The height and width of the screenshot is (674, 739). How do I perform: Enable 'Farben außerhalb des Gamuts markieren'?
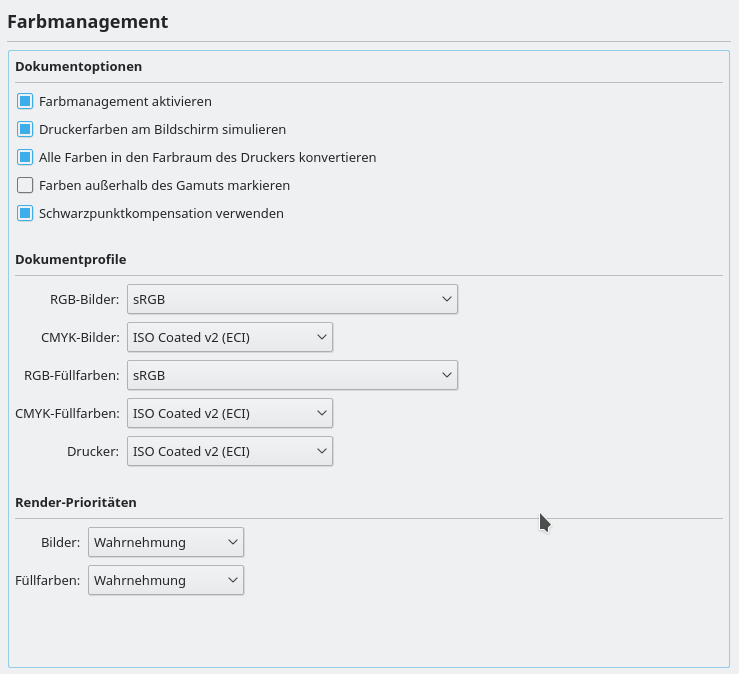26,185
